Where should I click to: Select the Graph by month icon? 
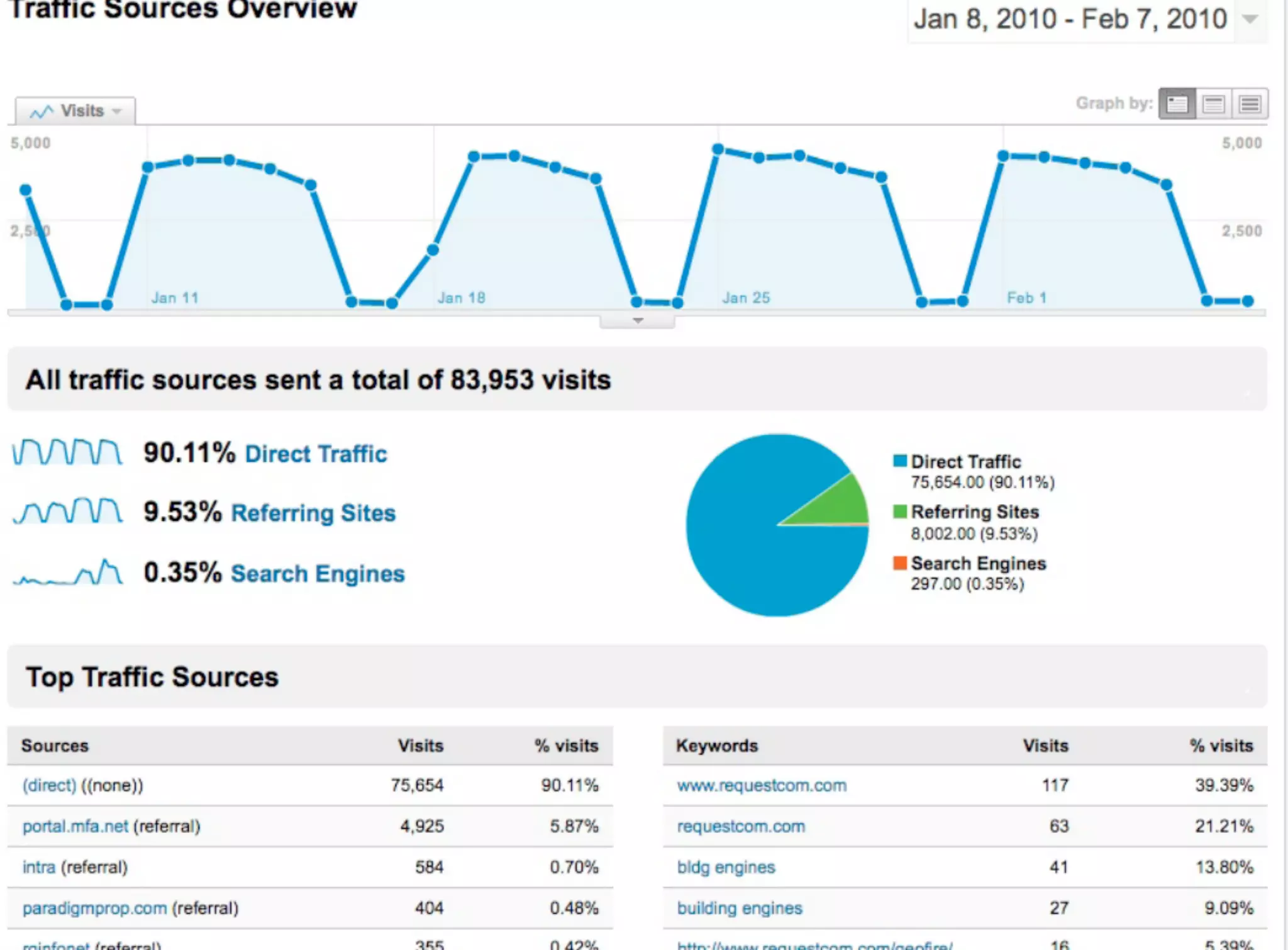[x=1250, y=104]
